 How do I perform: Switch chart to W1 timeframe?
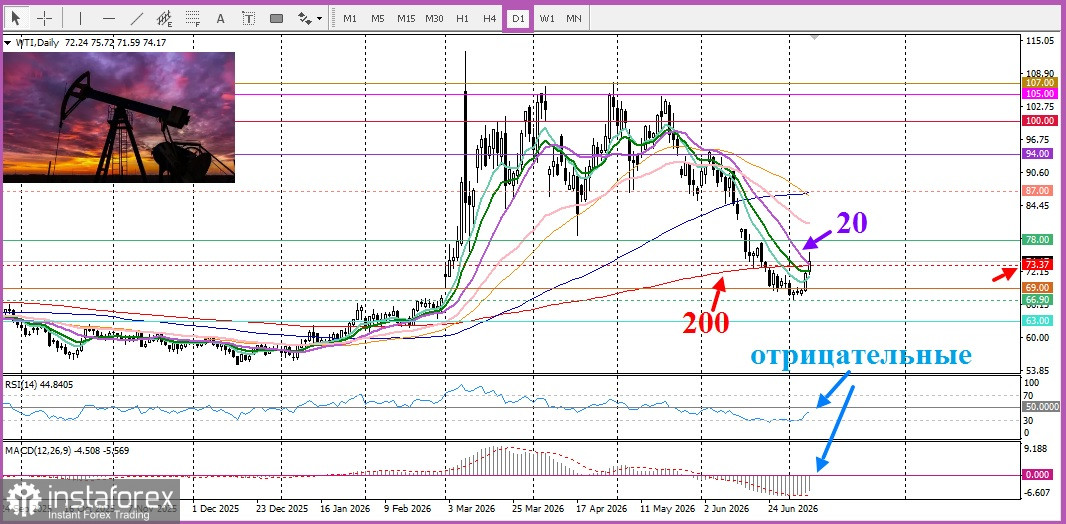[547, 18]
